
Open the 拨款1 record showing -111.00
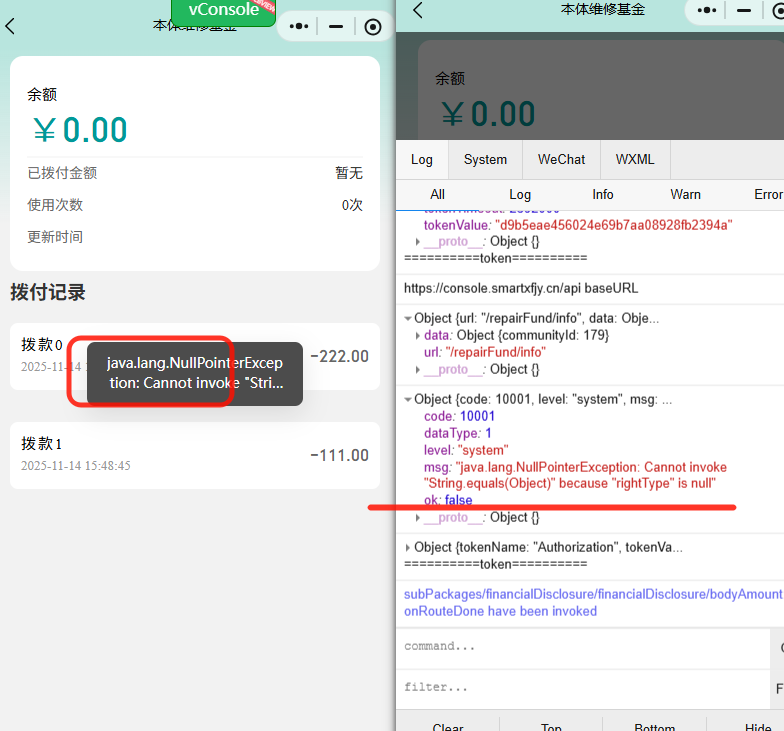(x=195, y=455)
